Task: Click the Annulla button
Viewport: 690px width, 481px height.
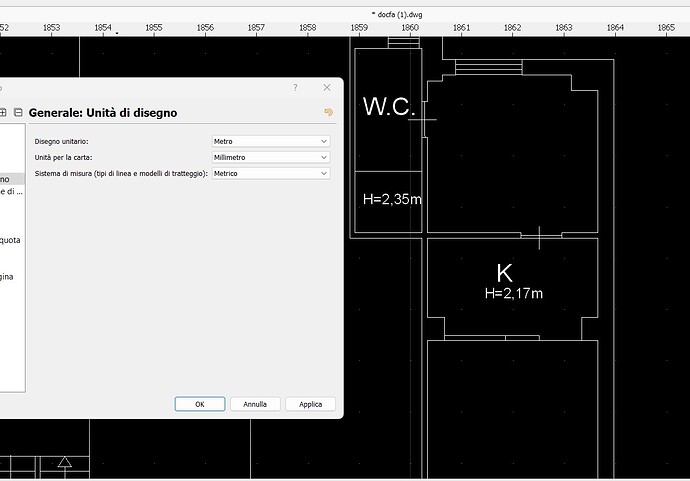Action: pos(255,404)
